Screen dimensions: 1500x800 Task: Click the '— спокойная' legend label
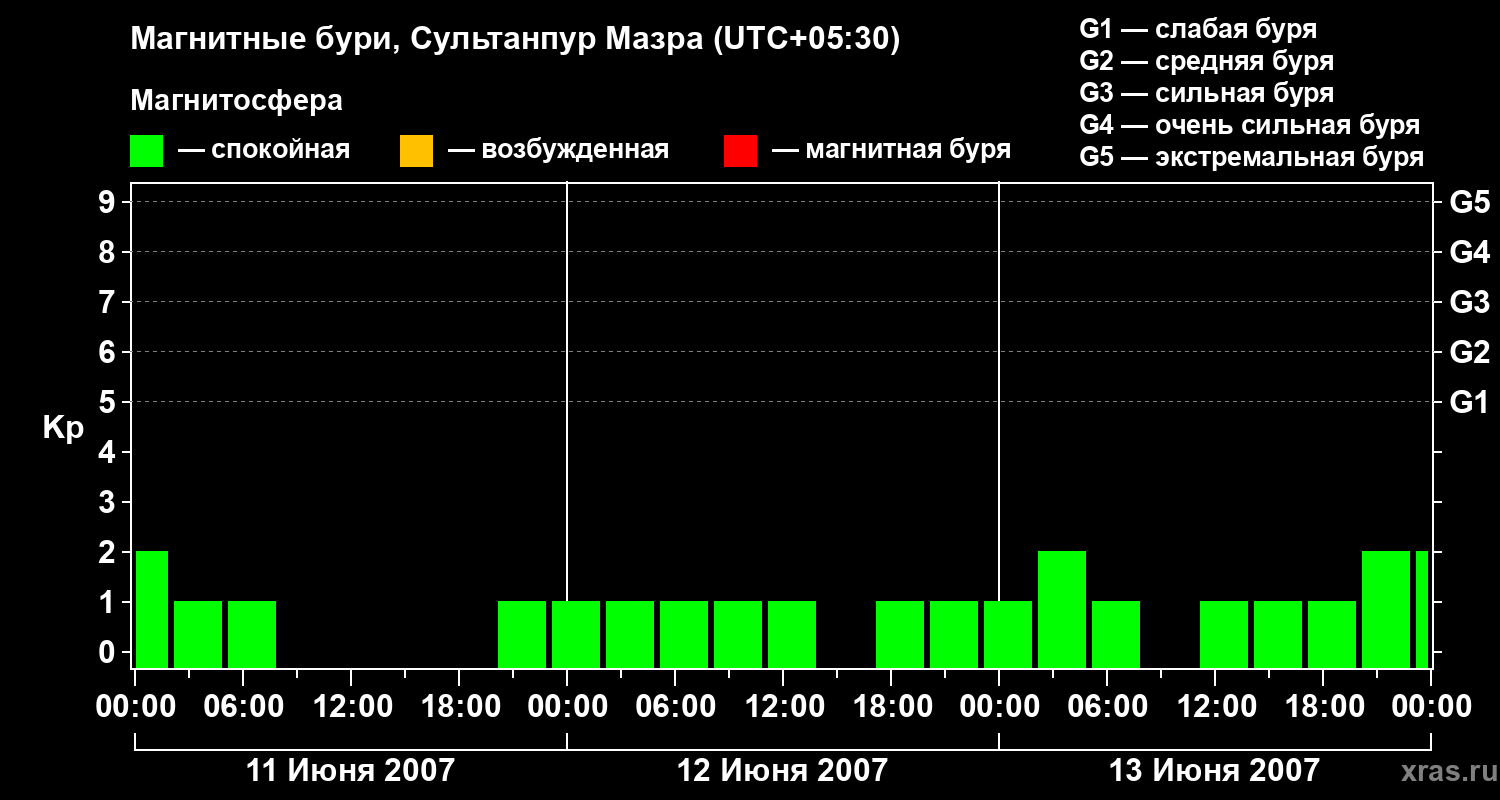(264, 150)
